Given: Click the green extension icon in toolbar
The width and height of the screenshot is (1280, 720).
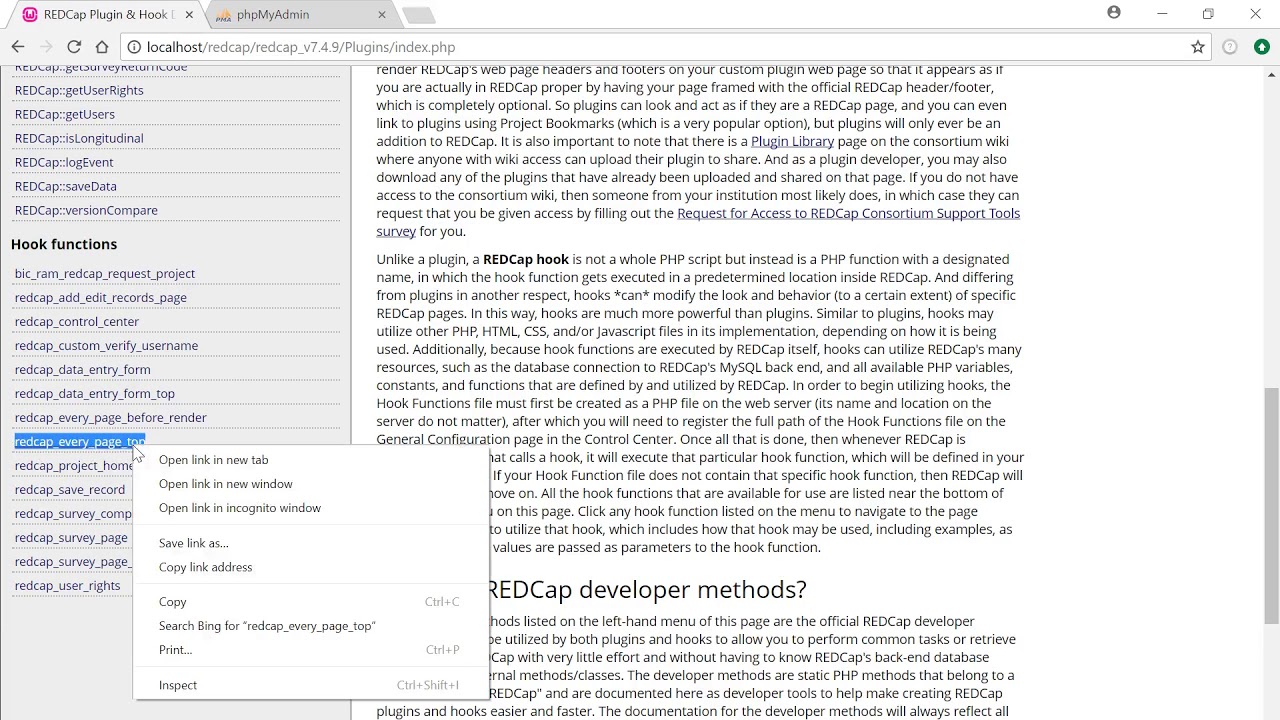Looking at the screenshot, I should click(1262, 47).
